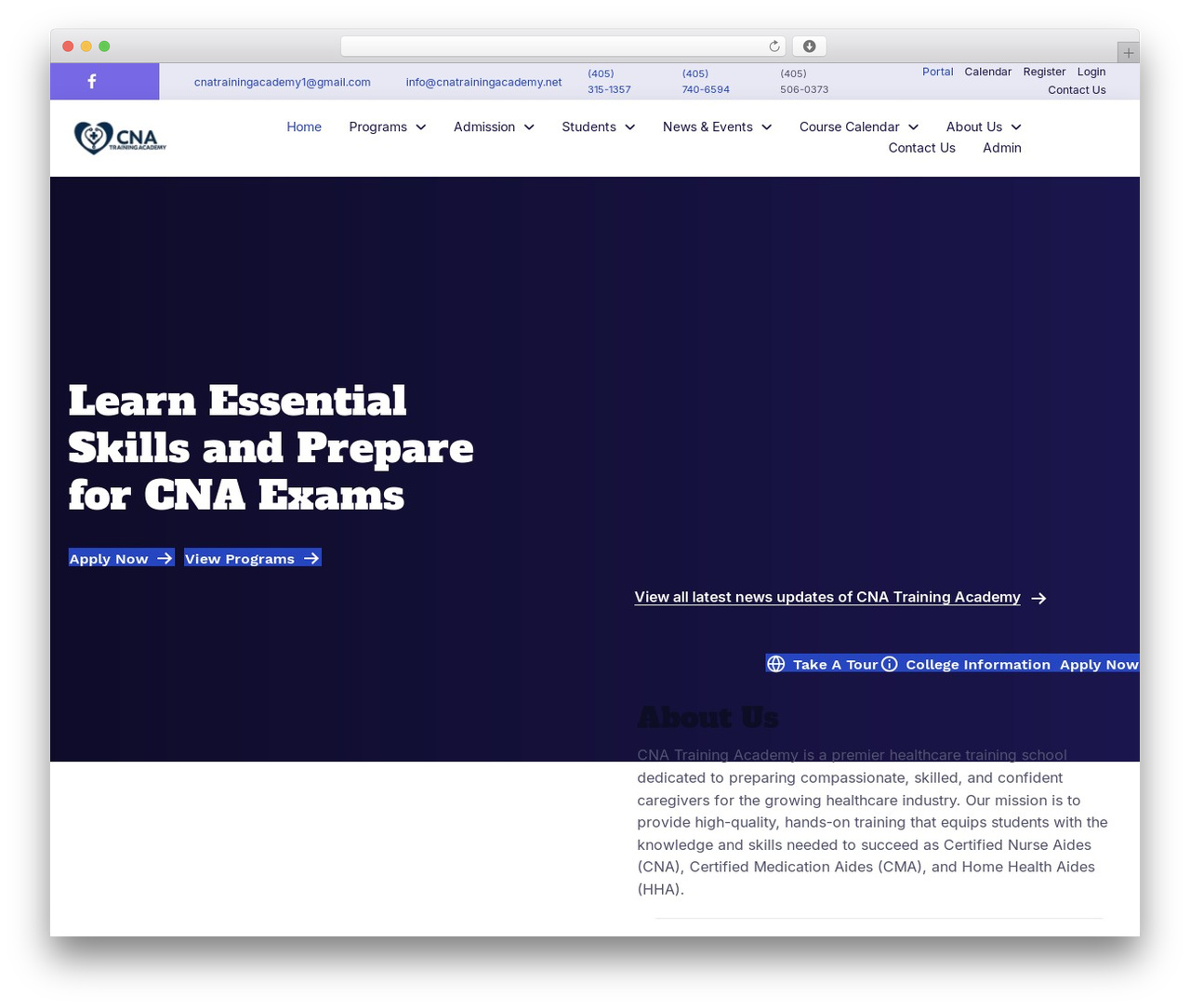Click the browser download icon

pyautogui.click(x=809, y=46)
